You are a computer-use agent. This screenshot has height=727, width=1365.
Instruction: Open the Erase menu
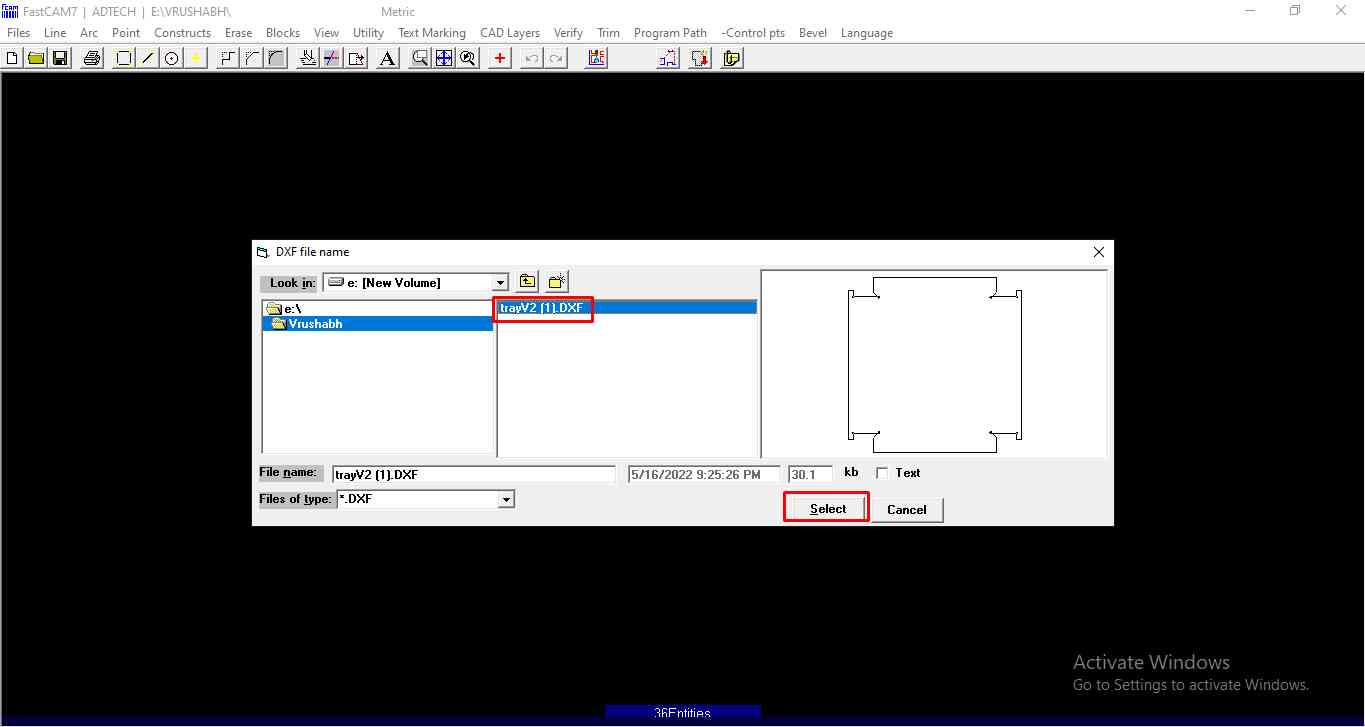238,33
